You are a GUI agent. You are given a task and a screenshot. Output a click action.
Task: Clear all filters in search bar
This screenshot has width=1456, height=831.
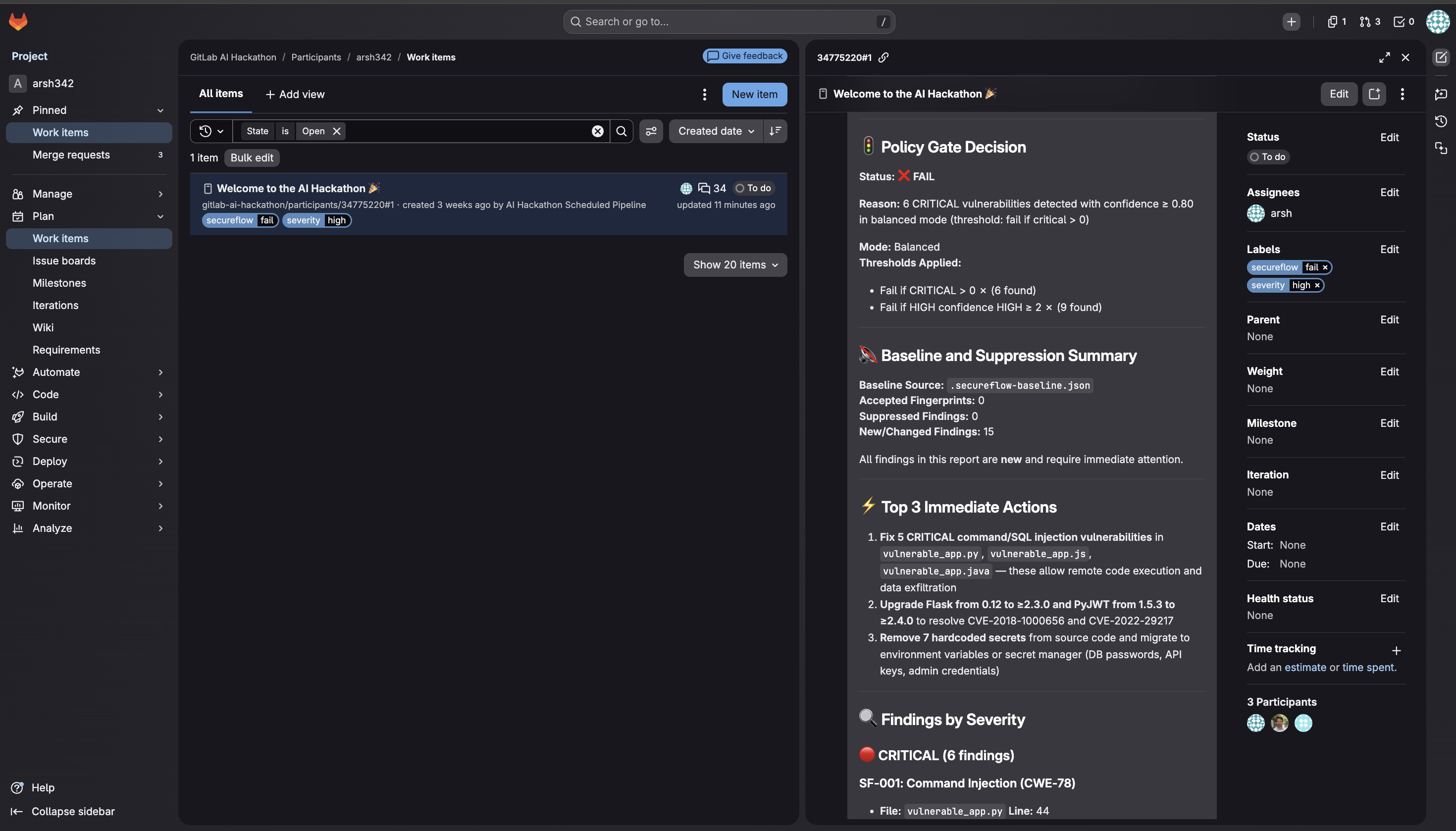(598, 131)
